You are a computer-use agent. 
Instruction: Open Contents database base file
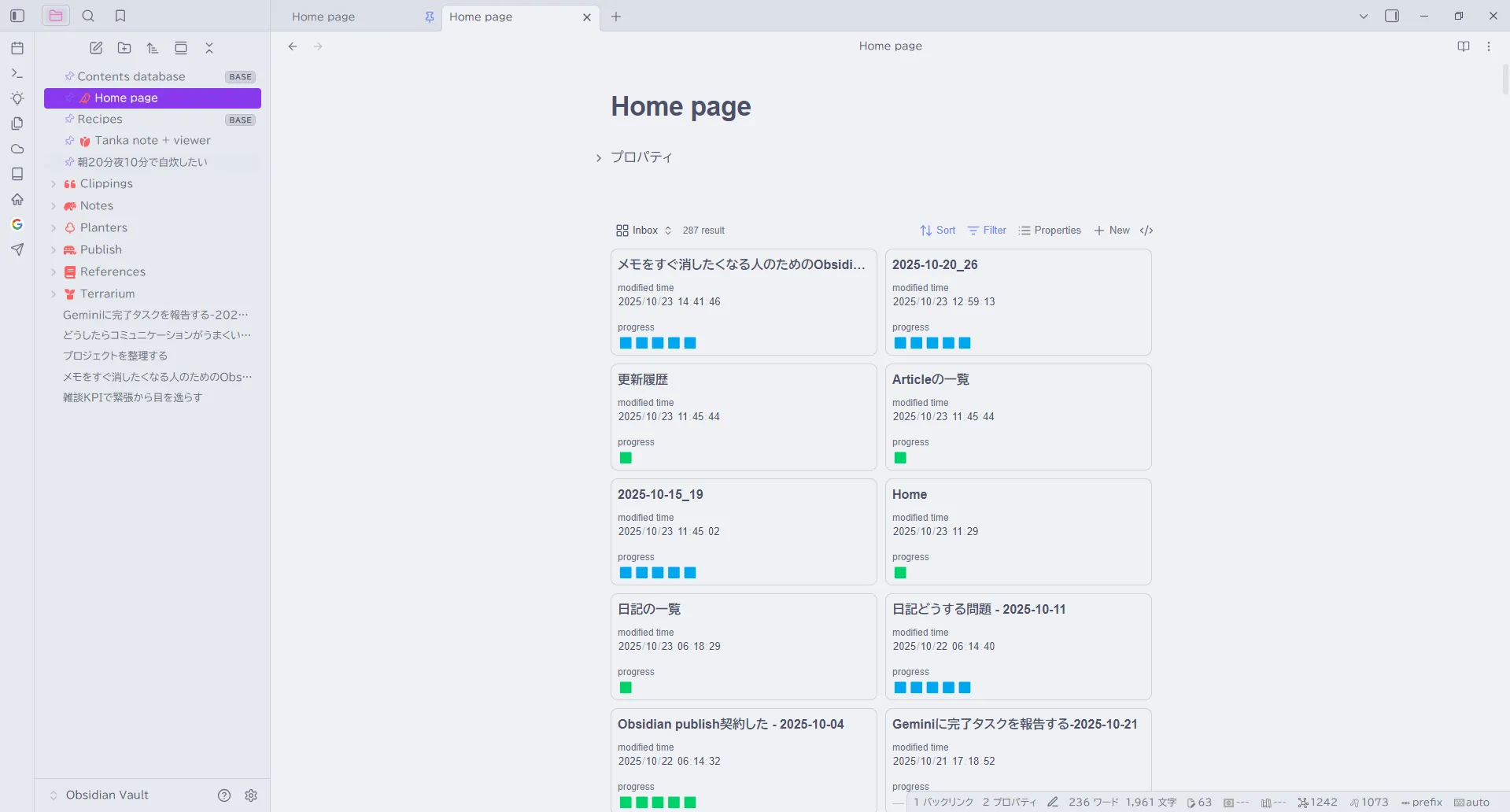[x=152, y=76]
